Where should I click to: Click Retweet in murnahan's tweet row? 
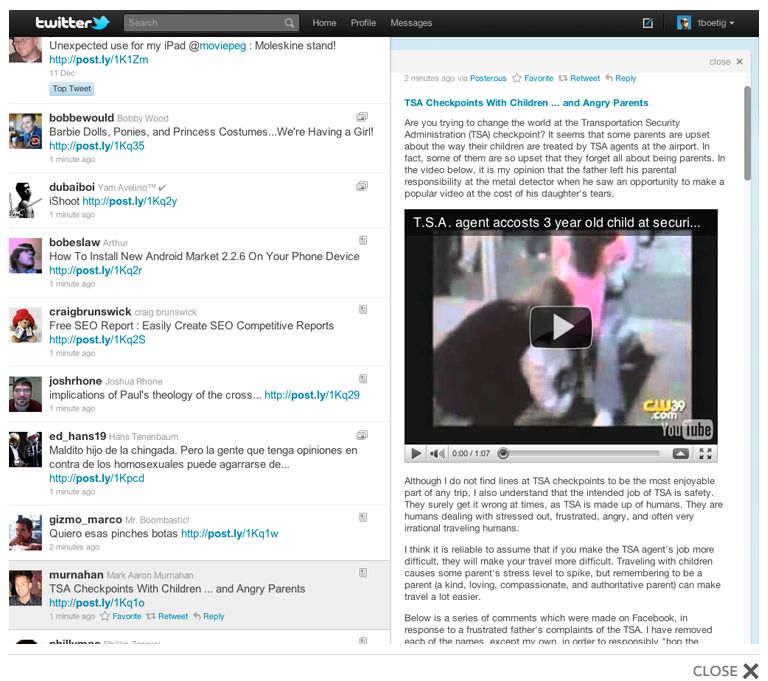coord(172,616)
